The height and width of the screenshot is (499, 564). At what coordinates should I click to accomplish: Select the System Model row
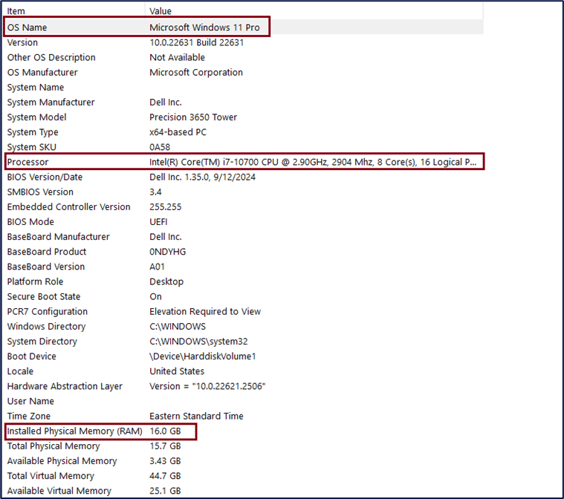(x=243, y=117)
